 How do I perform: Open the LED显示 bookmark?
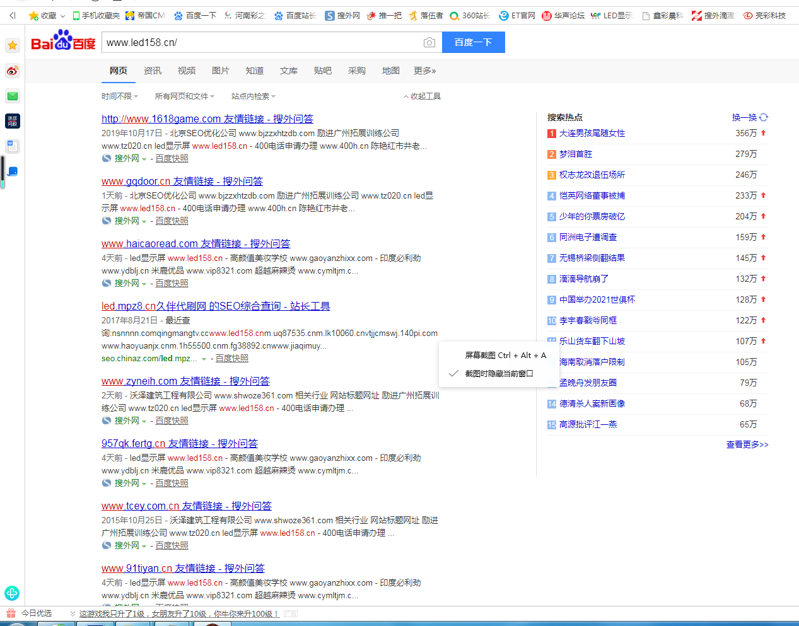point(611,16)
